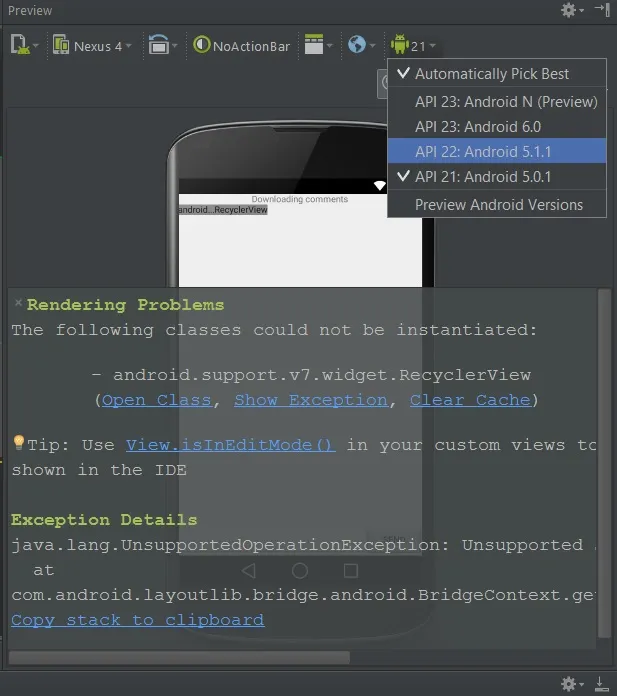Screen dimensions: 617x696
Task: Click the Downloading comments text in preview
Action: 300,199
